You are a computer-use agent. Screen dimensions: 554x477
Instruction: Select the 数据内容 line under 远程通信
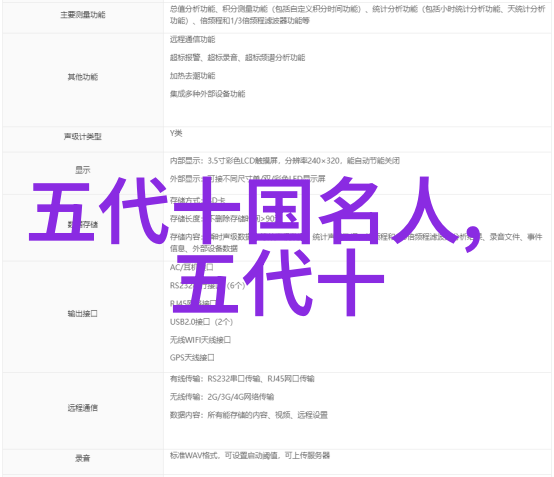(x=249, y=415)
